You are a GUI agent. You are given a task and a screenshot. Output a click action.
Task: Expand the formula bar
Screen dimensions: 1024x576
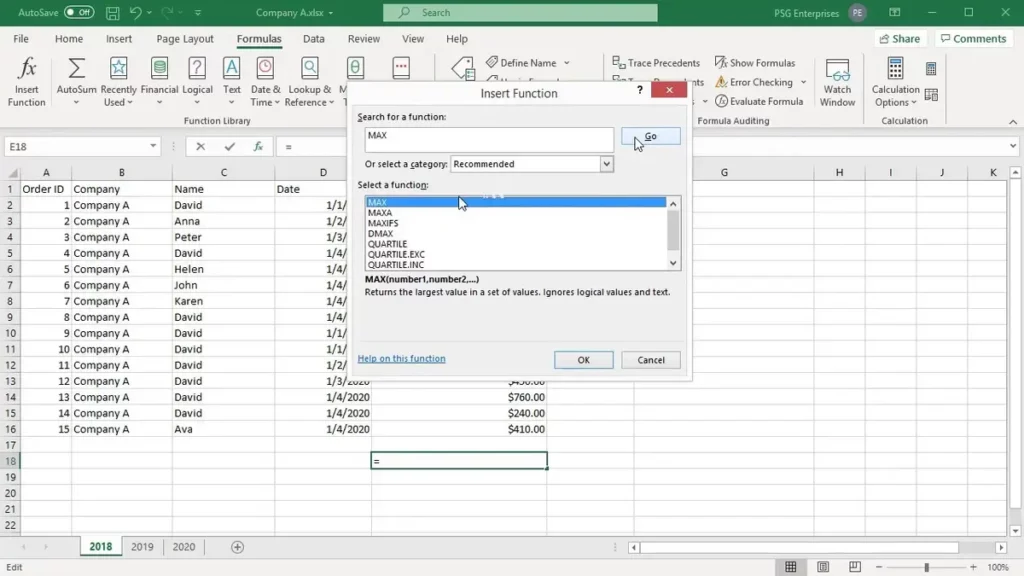tap(1013, 146)
